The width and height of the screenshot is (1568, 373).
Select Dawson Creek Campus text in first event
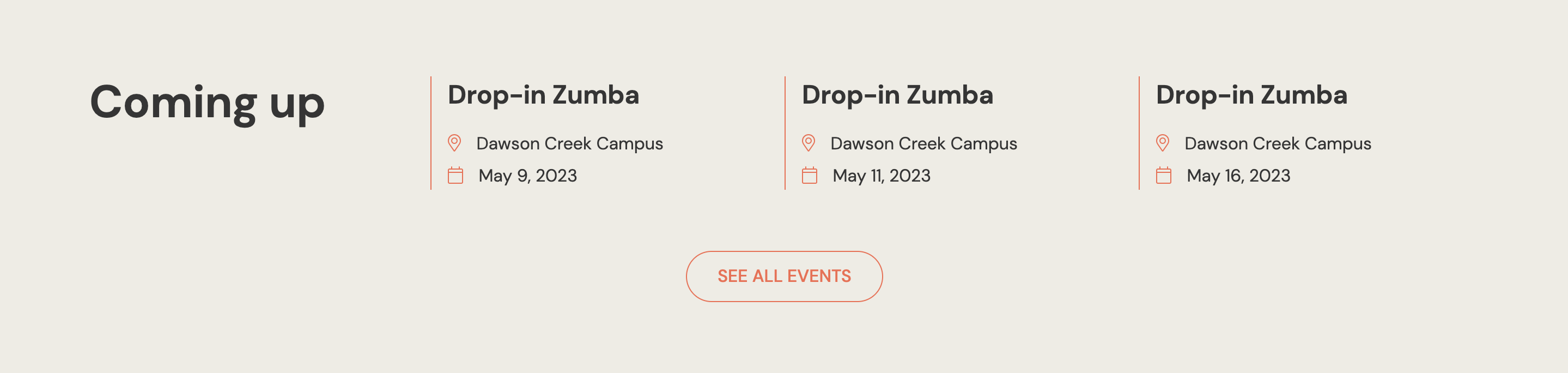tap(570, 144)
